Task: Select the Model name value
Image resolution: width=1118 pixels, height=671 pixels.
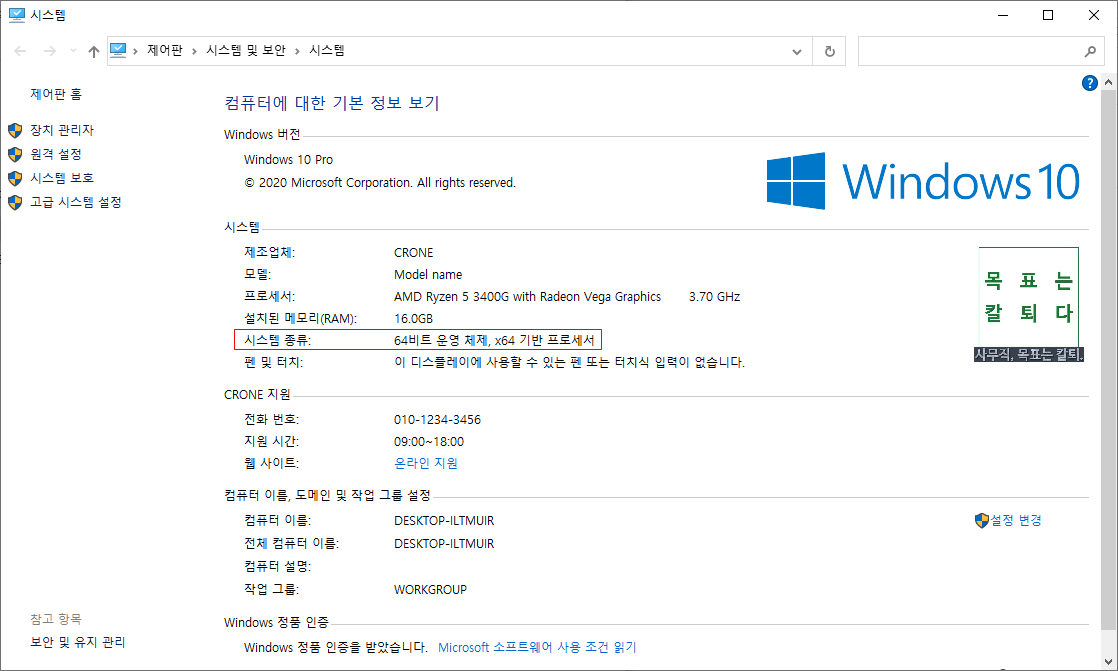Action: pyautogui.click(x=428, y=275)
